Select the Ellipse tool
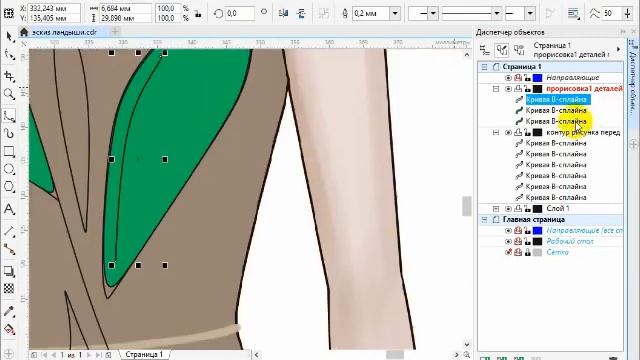 click(x=9, y=169)
